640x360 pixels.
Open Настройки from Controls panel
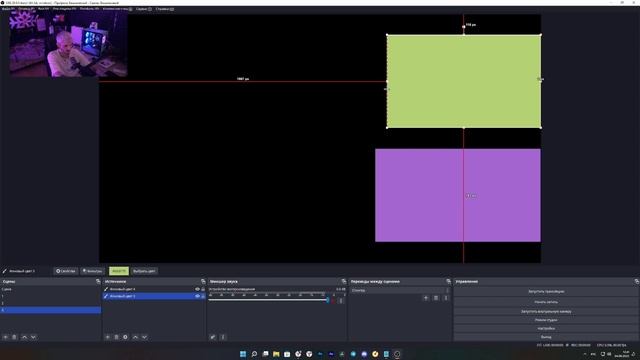point(546,329)
